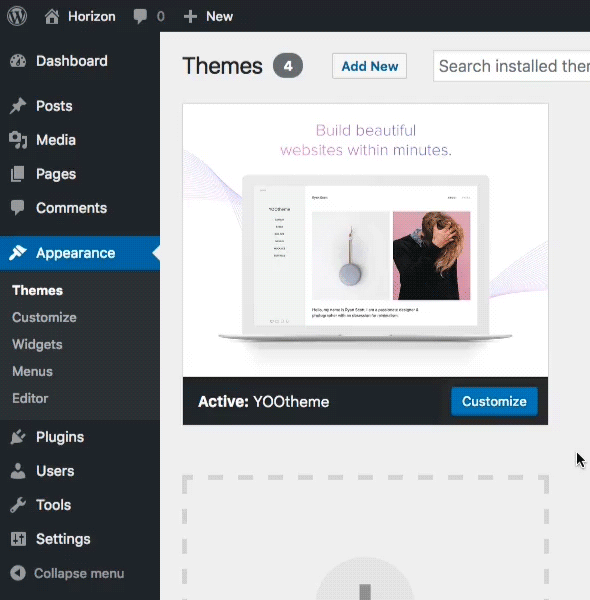Open the Plugins menu label
Image resolution: width=590 pixels, height=600 pixels.
pos(60,437)
